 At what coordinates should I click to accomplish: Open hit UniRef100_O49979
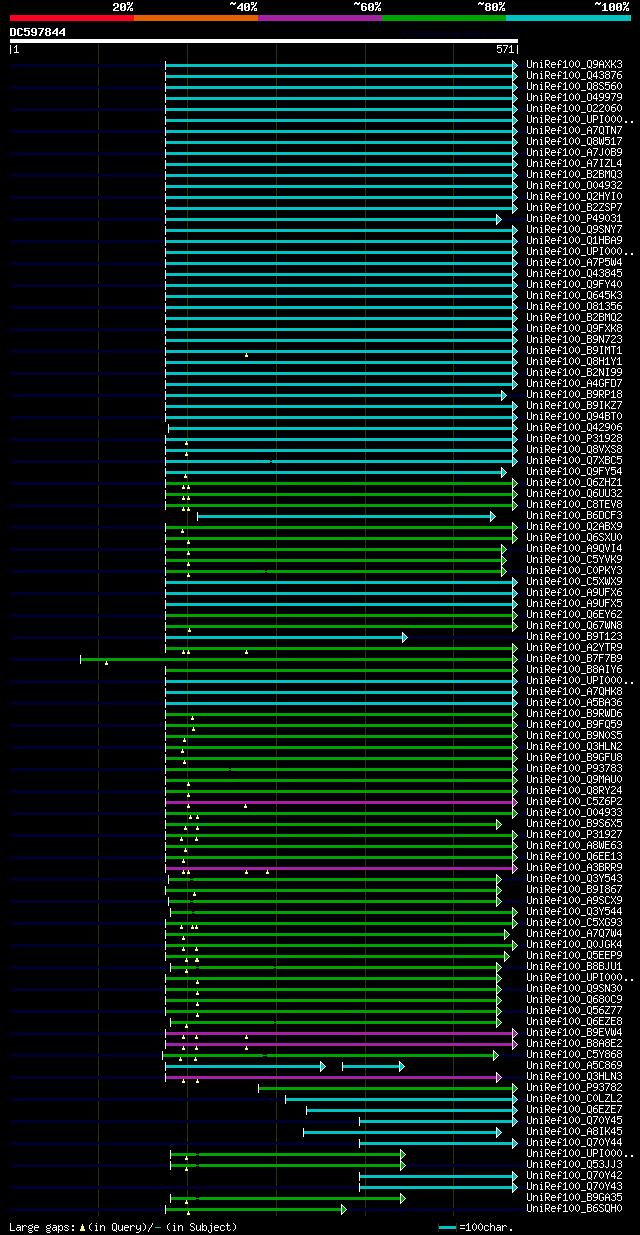click(x=574, y=97)
